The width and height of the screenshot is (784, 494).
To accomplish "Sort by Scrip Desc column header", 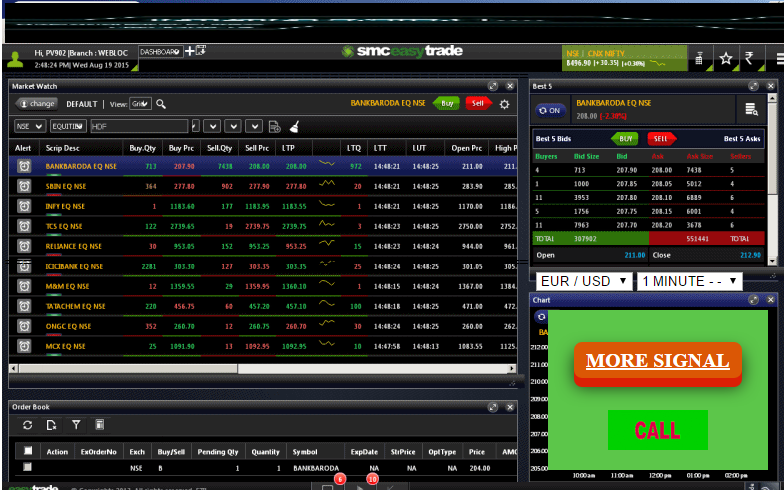I will (62, 148).
